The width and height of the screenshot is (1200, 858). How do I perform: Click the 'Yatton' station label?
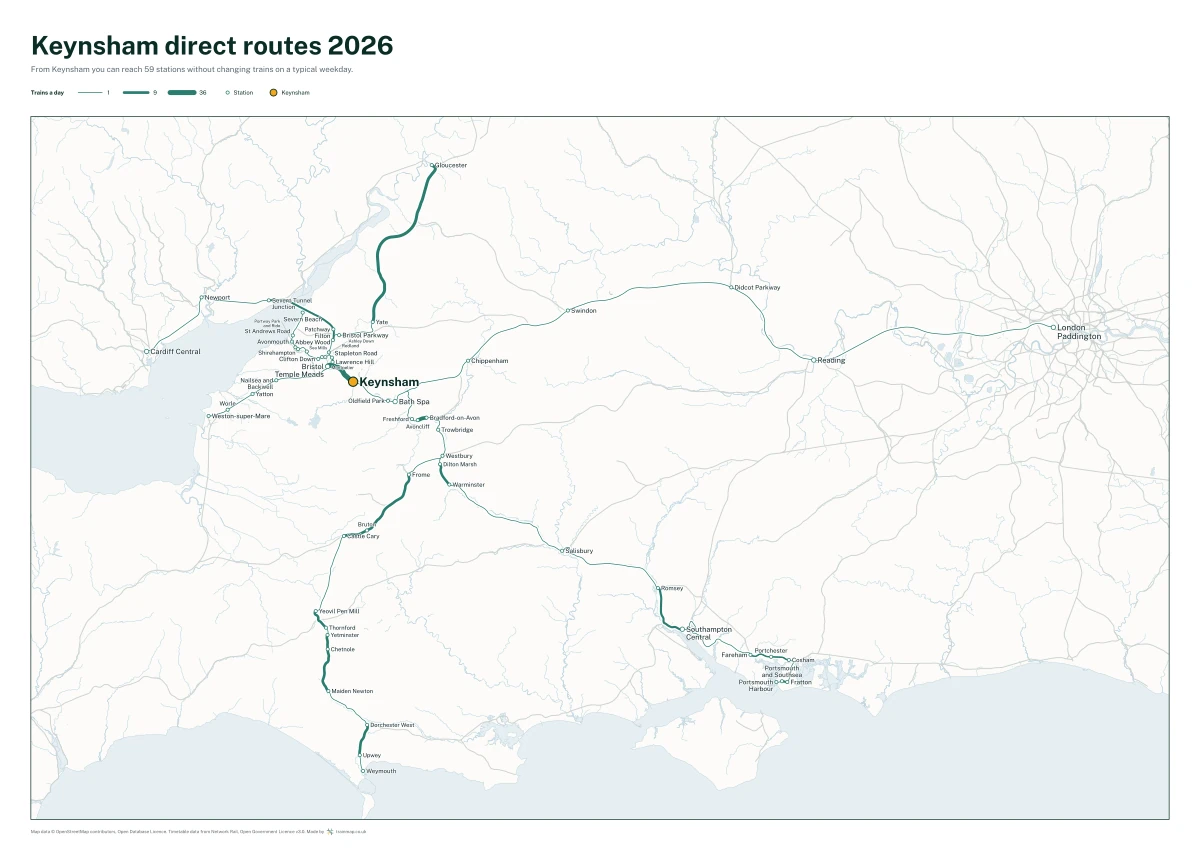click(264, 394)
